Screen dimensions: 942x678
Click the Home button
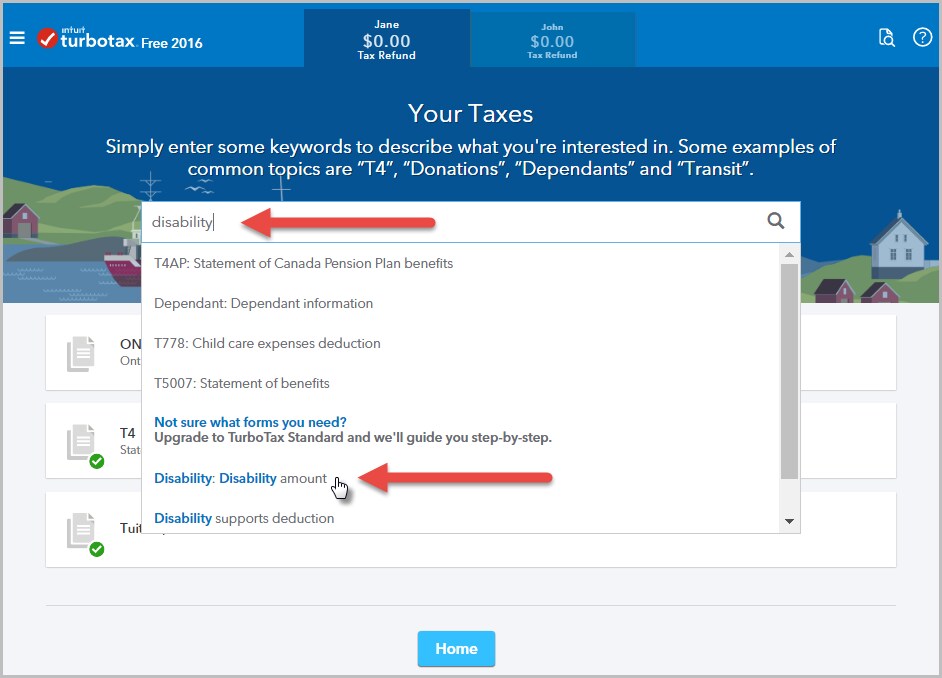pyautogui.click(x=457, y=649)
